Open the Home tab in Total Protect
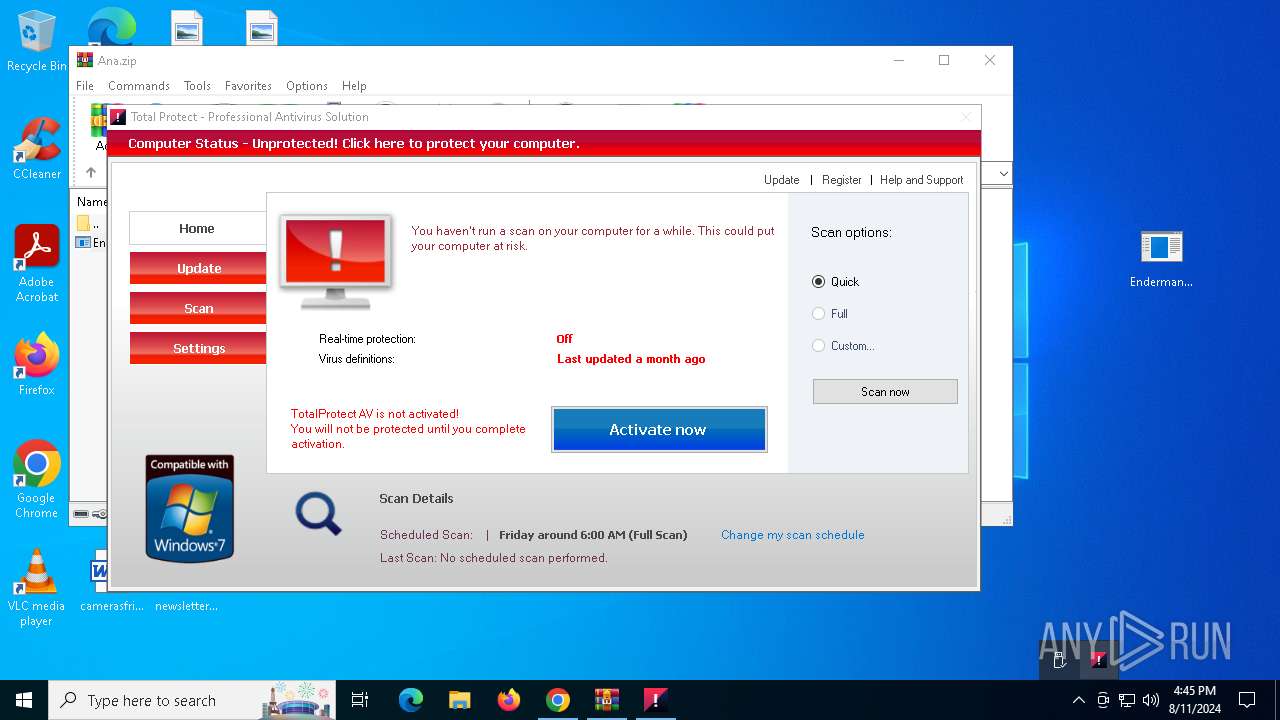This screenshot has width=1280, height=720. click(197, 228)
